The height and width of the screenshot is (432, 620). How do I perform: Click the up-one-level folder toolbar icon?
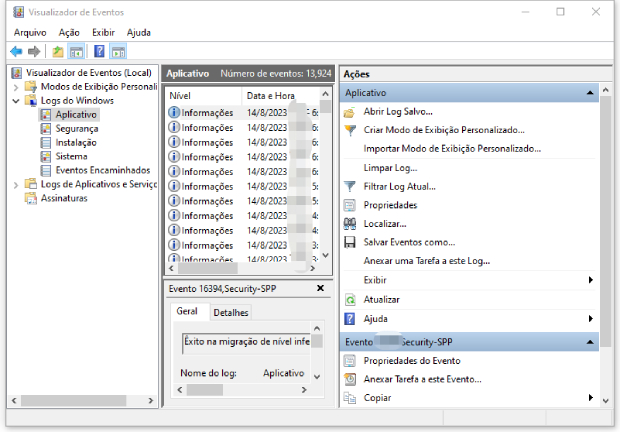58,51
